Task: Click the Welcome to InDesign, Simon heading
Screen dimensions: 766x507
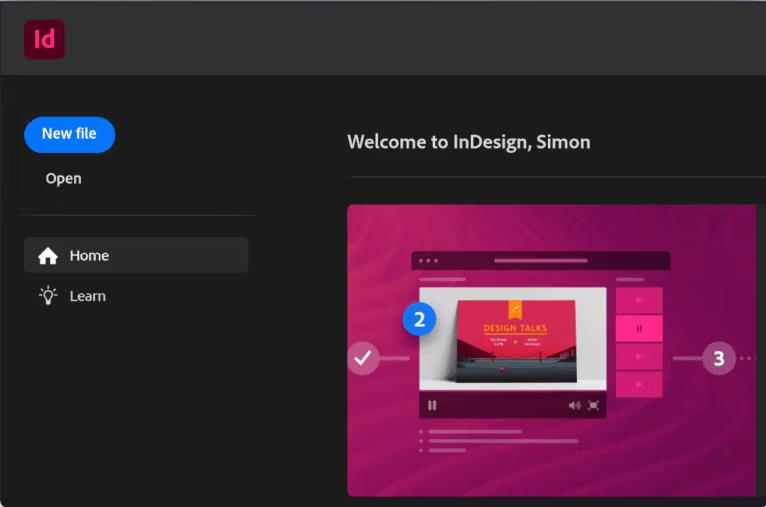Action: (x=468, y=142)
